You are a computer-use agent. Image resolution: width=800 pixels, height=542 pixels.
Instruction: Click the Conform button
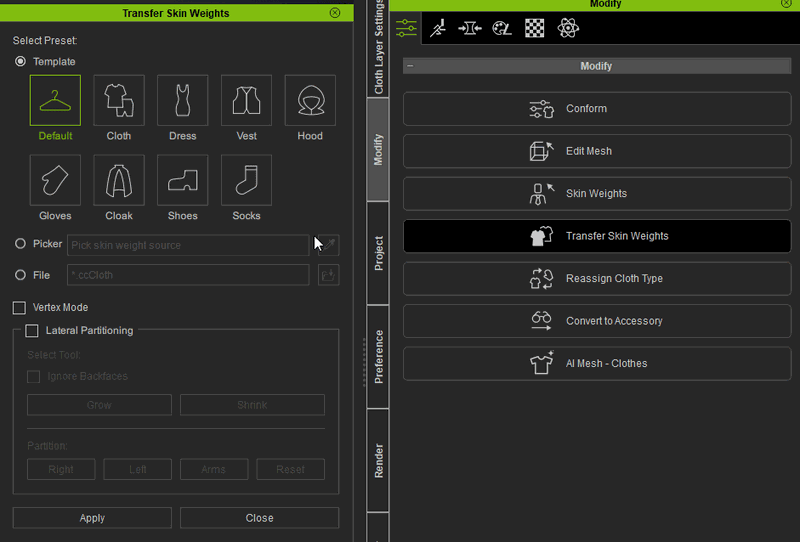click(597, 109)
